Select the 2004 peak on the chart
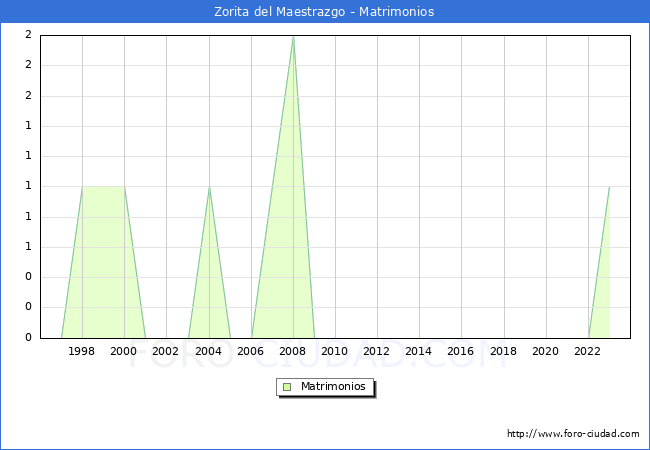This screenshot has height=450, width=650. 209,187
